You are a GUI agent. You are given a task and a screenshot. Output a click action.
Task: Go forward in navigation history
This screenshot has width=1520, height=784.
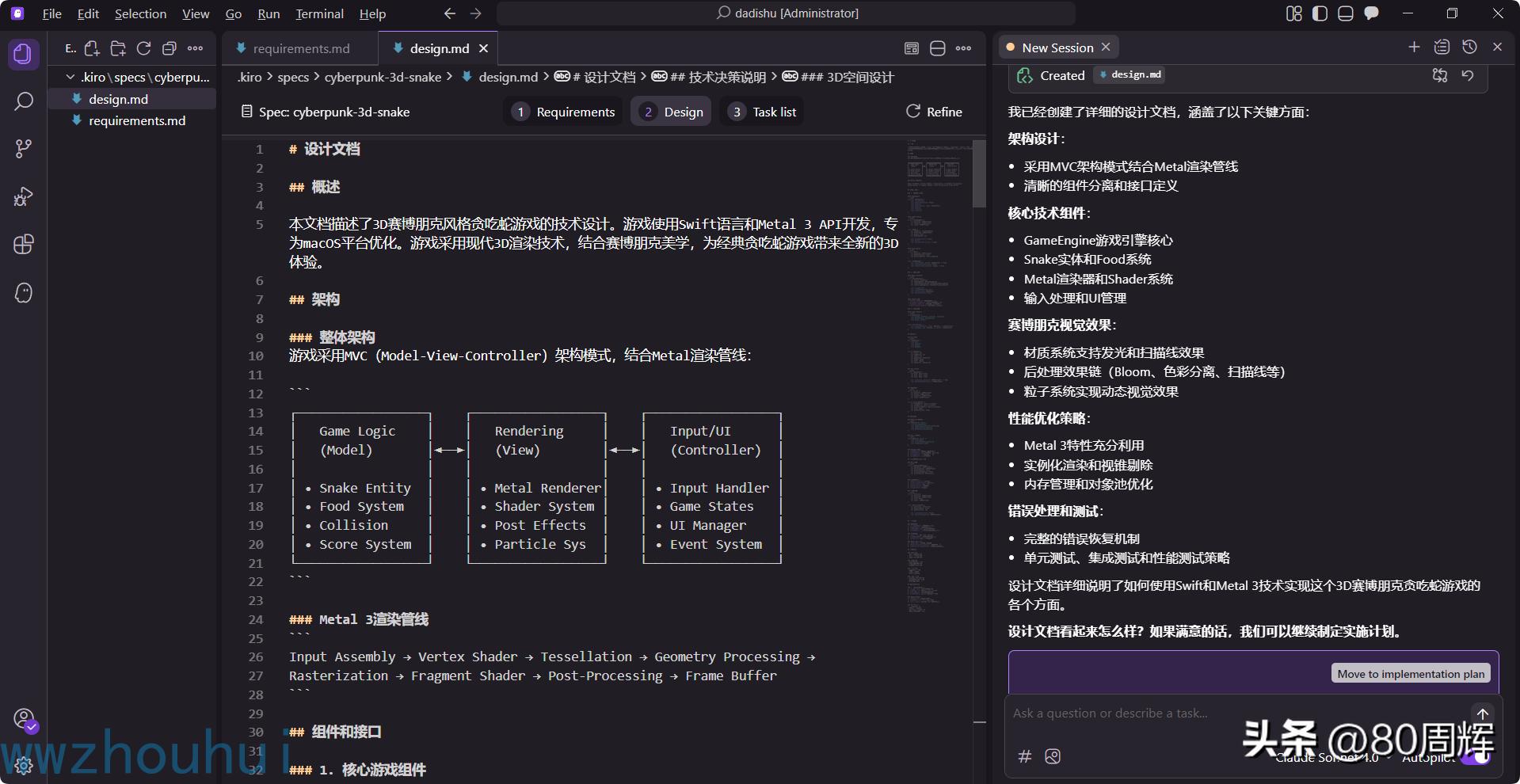(x=475, y=13)
